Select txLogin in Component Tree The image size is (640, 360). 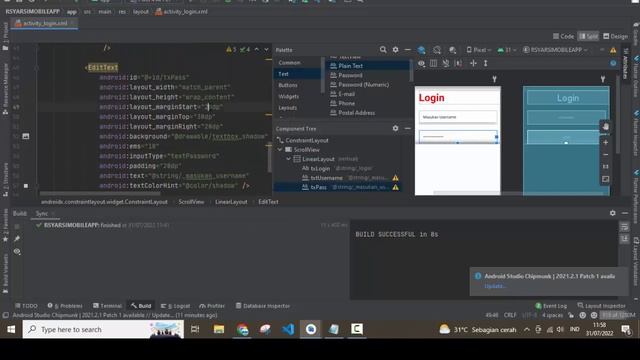pyautogui.click(x=320, y=169)
